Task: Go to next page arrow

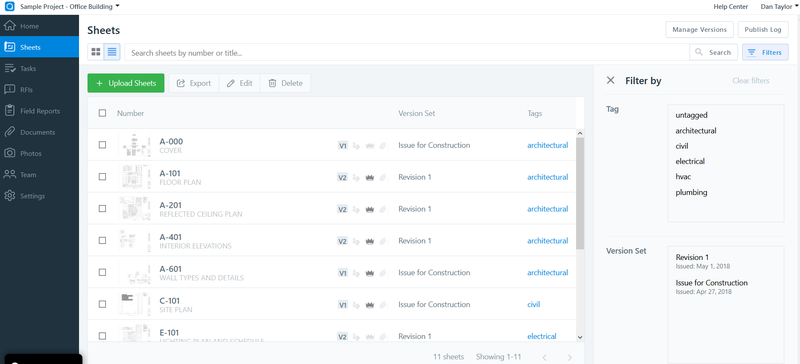Action: coord(570,357)
